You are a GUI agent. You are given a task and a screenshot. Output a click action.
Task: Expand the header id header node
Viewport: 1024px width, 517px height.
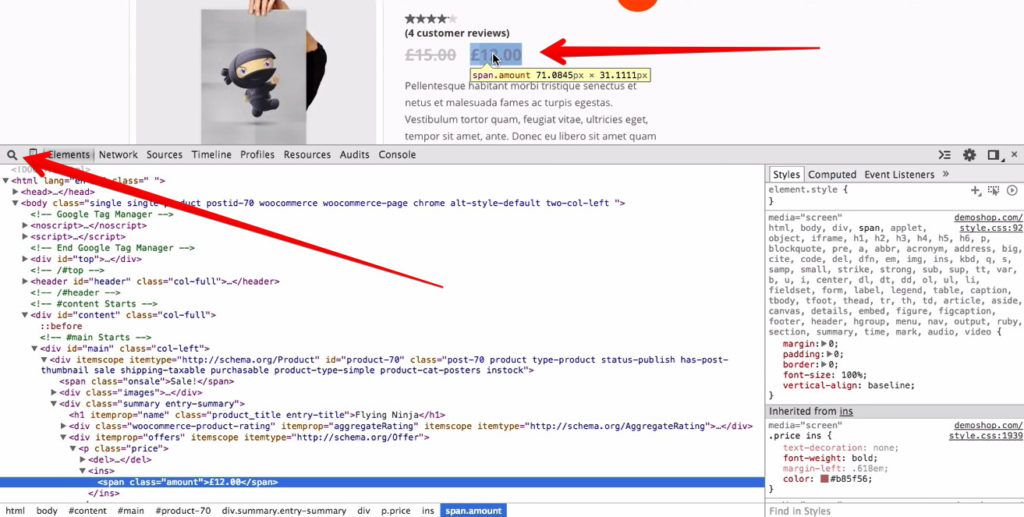25,281
